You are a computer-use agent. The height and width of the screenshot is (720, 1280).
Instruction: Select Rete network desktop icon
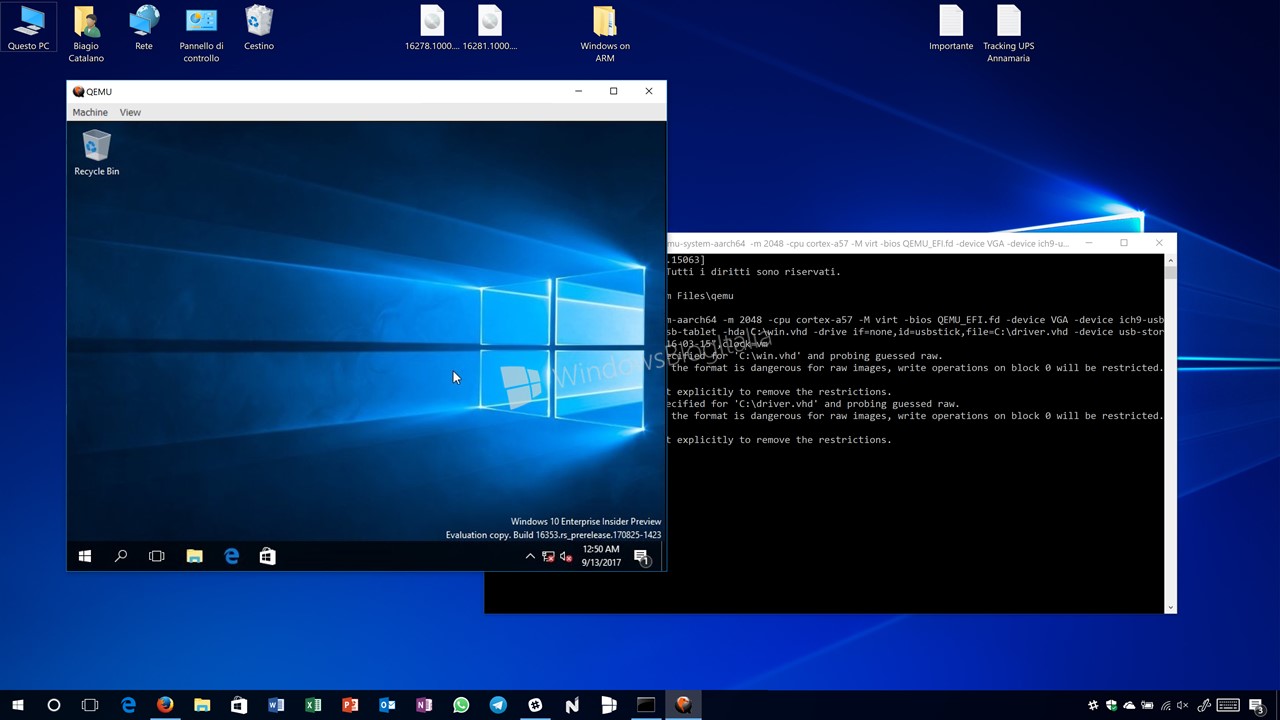click(x=144, y=27)
